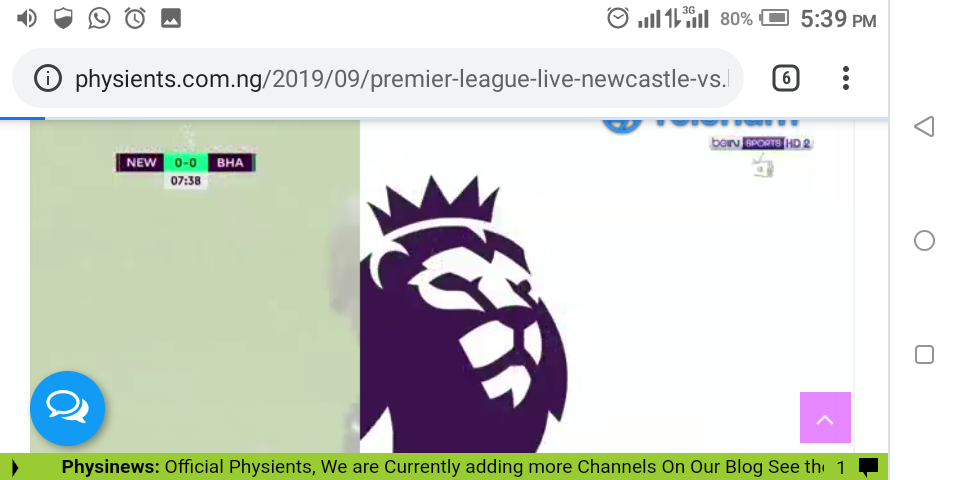Tap the volume speaker status icon
Viewport: 960px width, 480px height.
[x=26, y=18]
